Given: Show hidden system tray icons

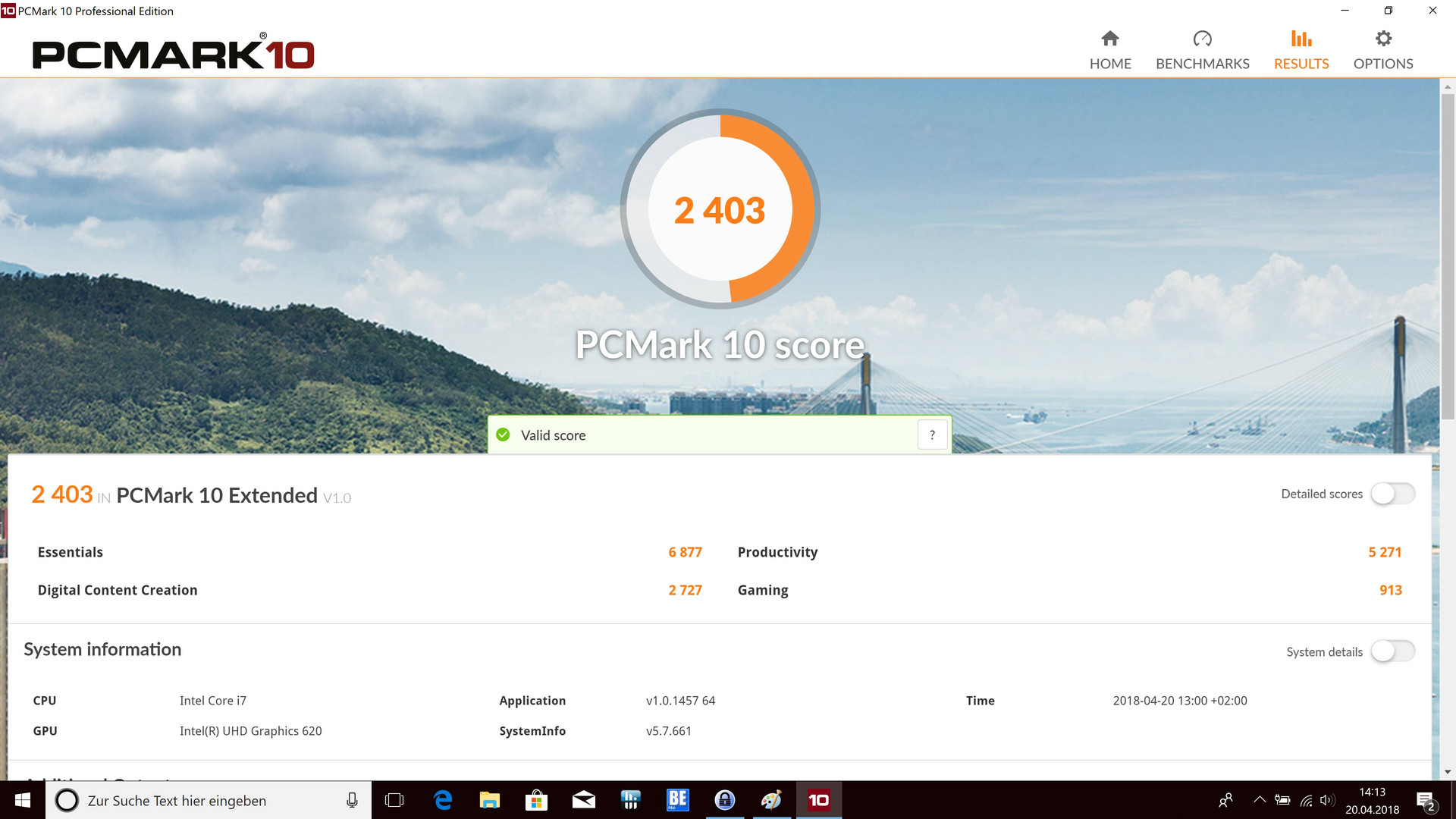Looking at the screenshot, I should (x=1260, y=800).
